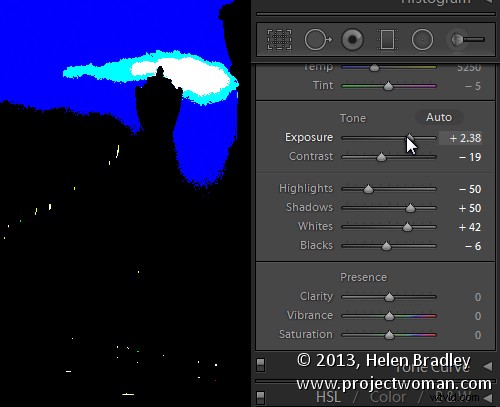Click the Presence section heading
This screenshot has width=500, height=407.
click(364, 277)
